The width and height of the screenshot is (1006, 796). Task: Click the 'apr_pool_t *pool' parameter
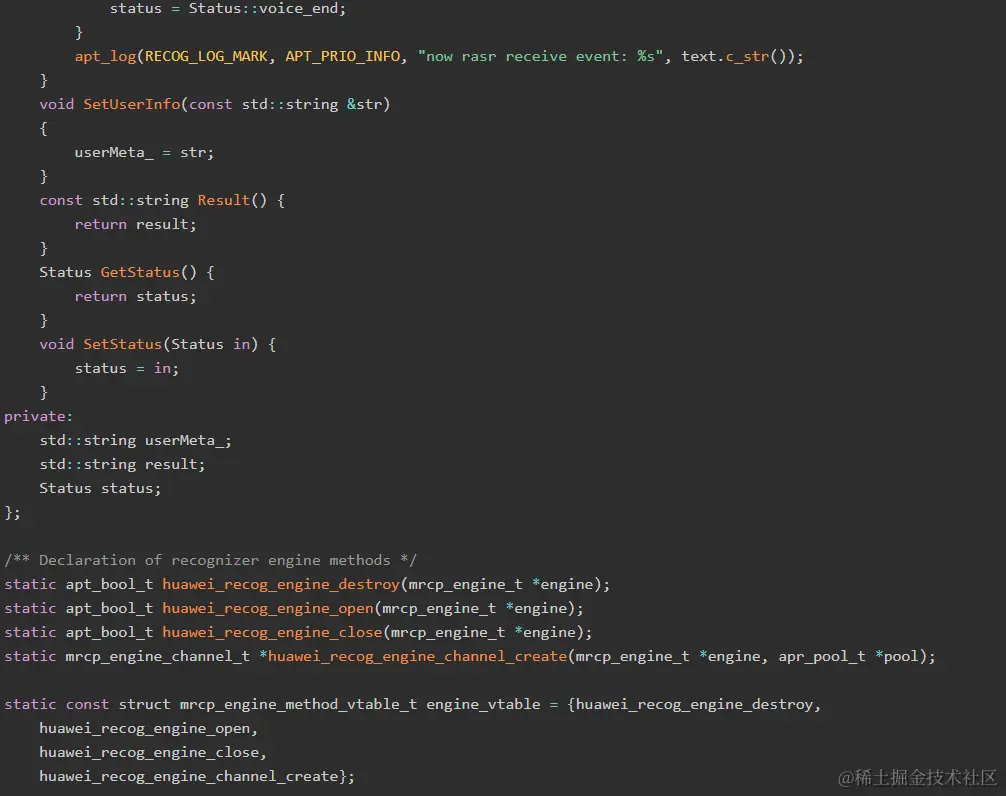pos(848,656)
